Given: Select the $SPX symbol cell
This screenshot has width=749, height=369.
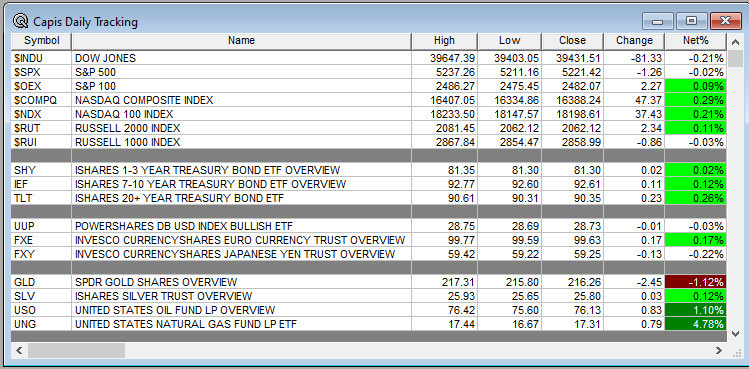Looking at the screenshot, I should 42,72.
